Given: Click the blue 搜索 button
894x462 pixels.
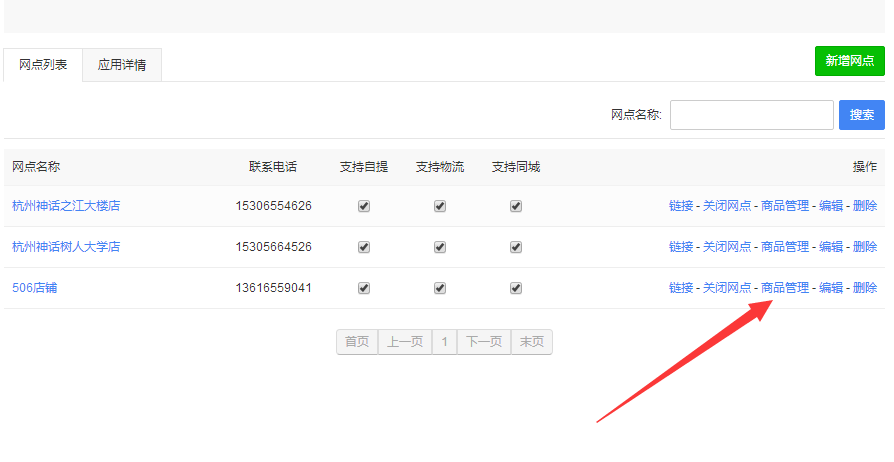Looking at the screenshot, I should click(861, 115).
